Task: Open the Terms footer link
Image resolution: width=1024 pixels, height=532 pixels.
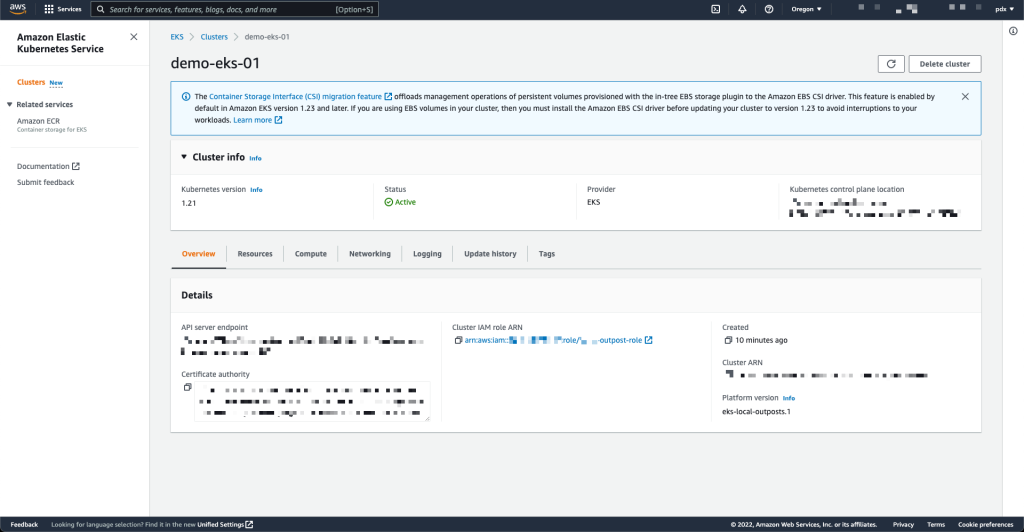Action: tap(936, 525)
